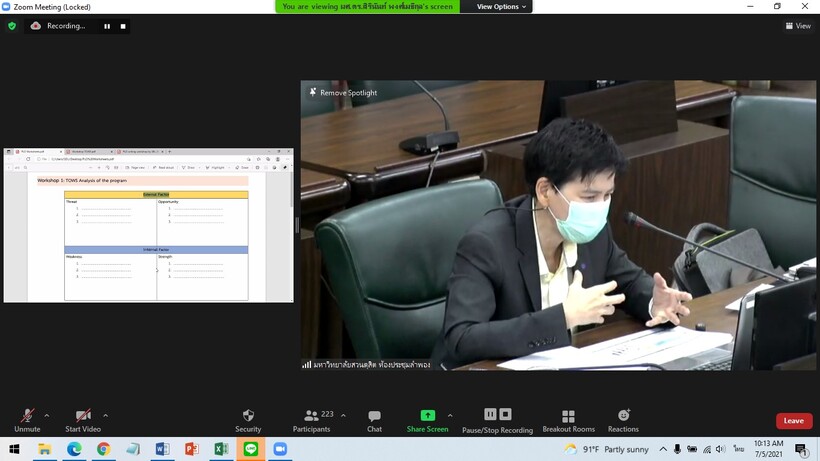Expand arrow next to Participants
This screenshot has width=820, height=461.
[x=343, y=416]
